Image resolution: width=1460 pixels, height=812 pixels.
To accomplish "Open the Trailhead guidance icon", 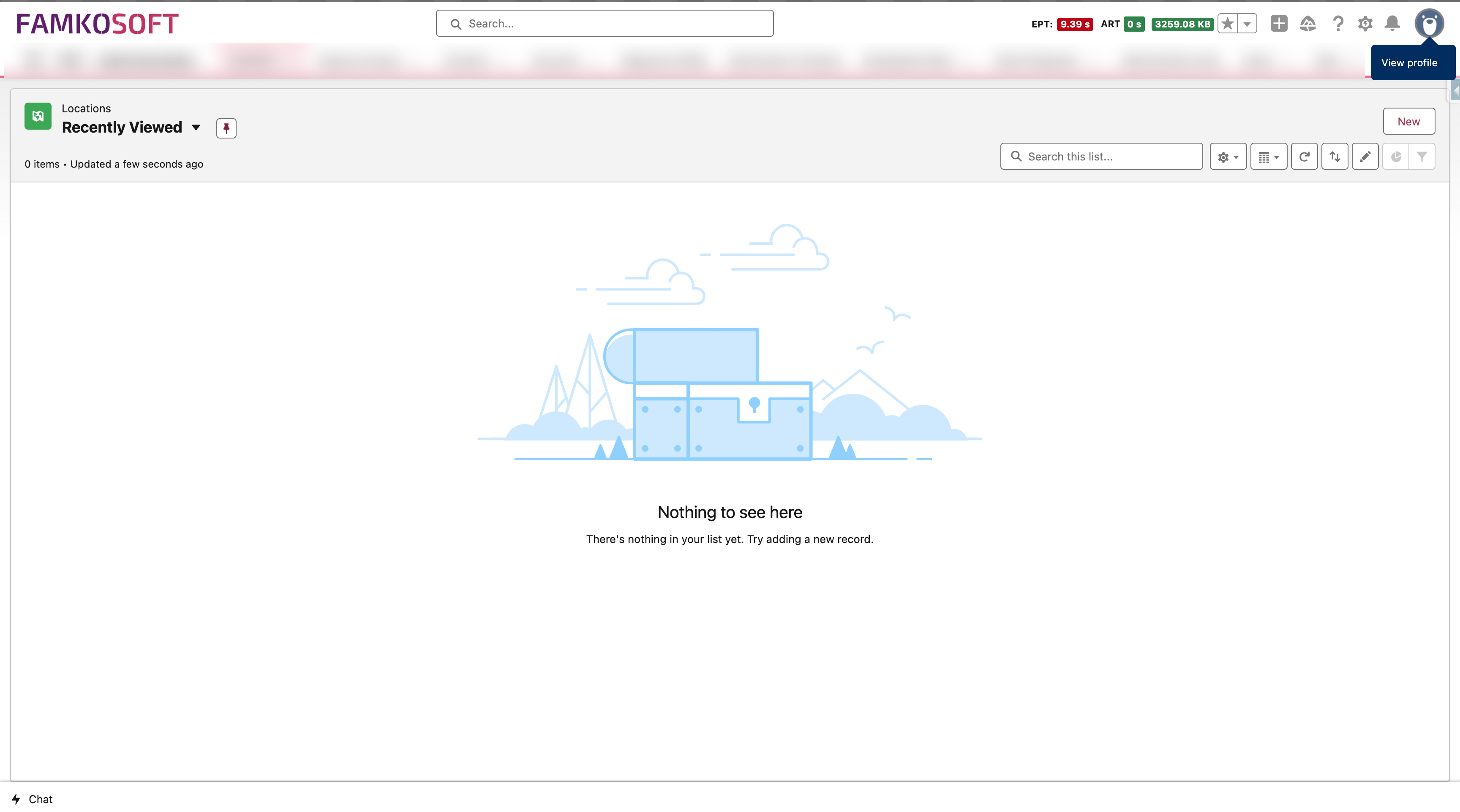I will (x=1307, y=24).
